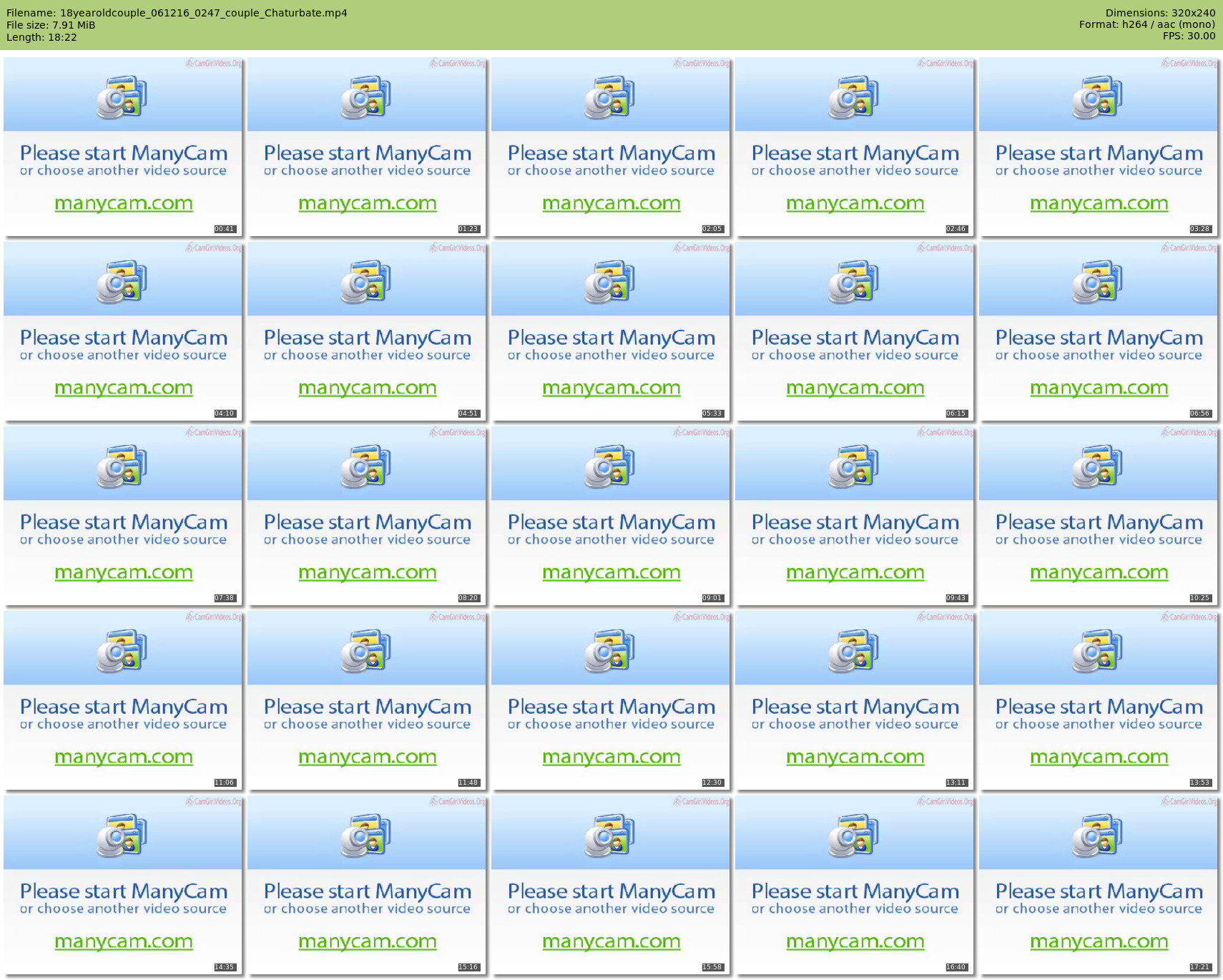
Task: Select the 11:06 preview frame
Action: point(123,700)
